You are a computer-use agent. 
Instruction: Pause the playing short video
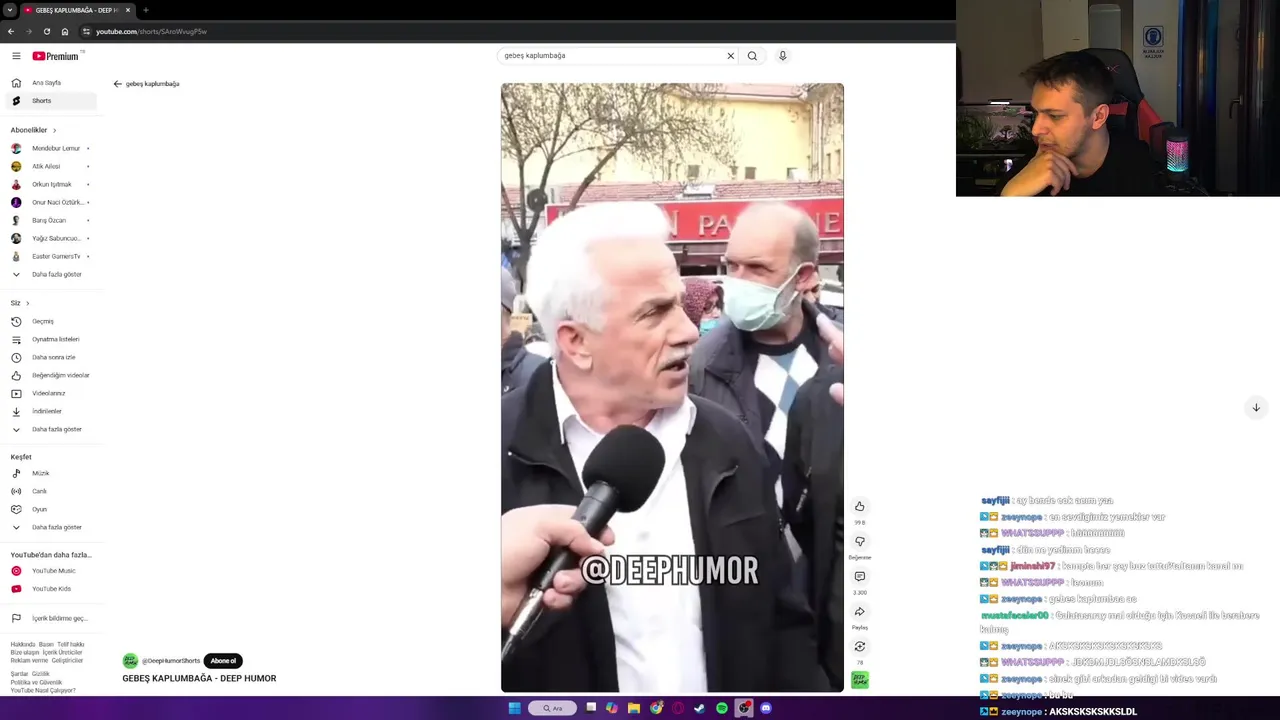tap(672, 388)
